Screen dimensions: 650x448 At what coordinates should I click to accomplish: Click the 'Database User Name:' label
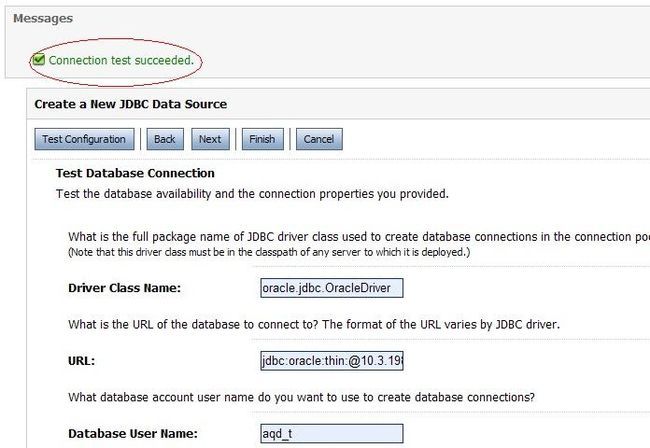pos(133,433)
